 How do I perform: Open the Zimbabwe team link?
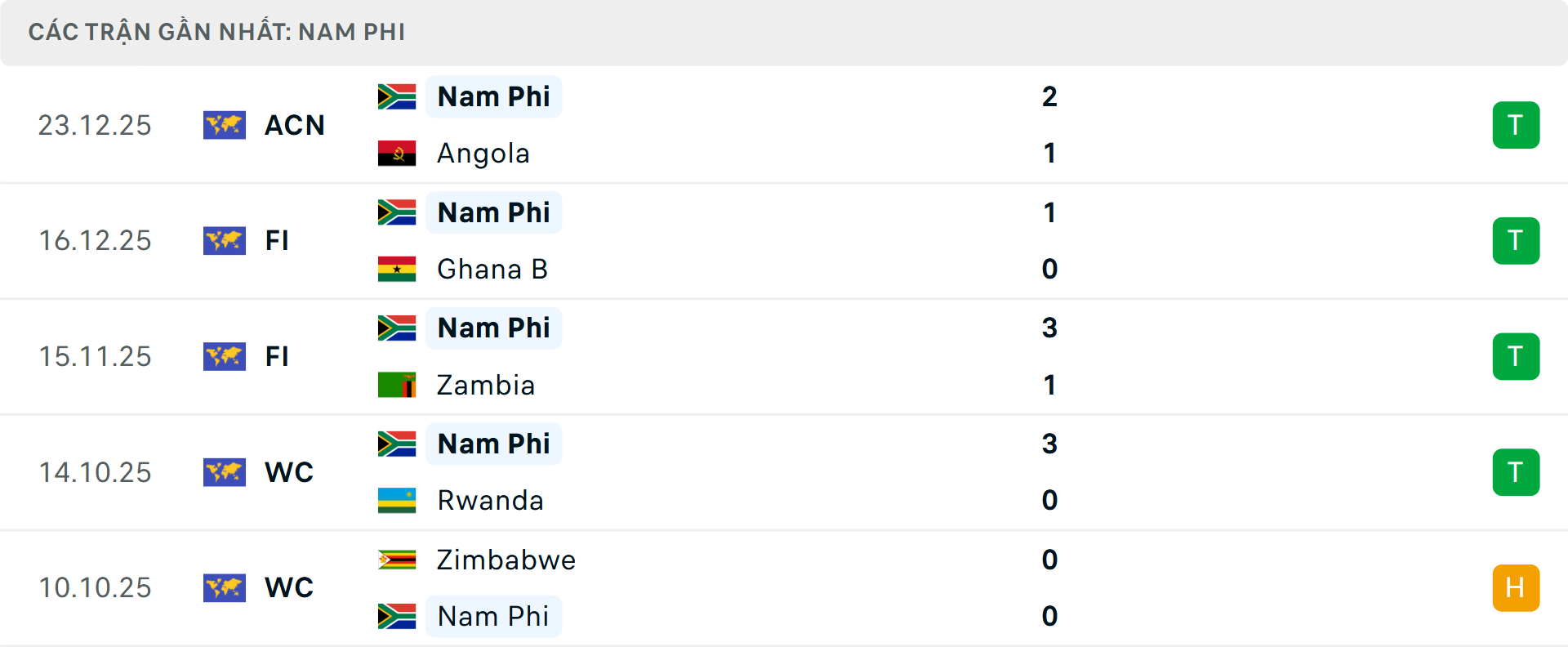[506, 560]
